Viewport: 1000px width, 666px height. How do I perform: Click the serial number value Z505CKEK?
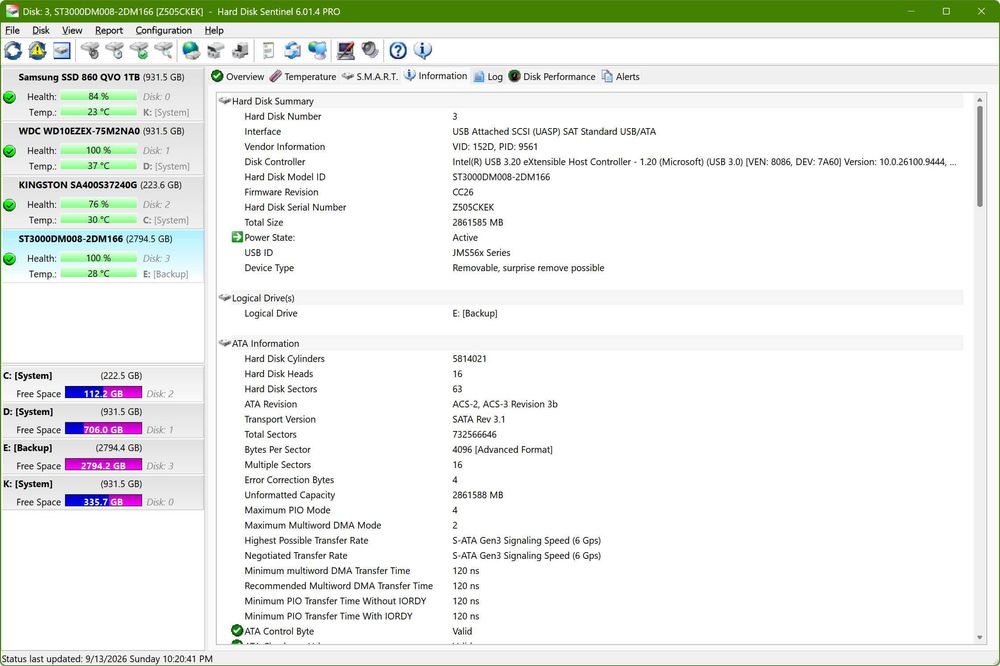[x=473, y=207]
